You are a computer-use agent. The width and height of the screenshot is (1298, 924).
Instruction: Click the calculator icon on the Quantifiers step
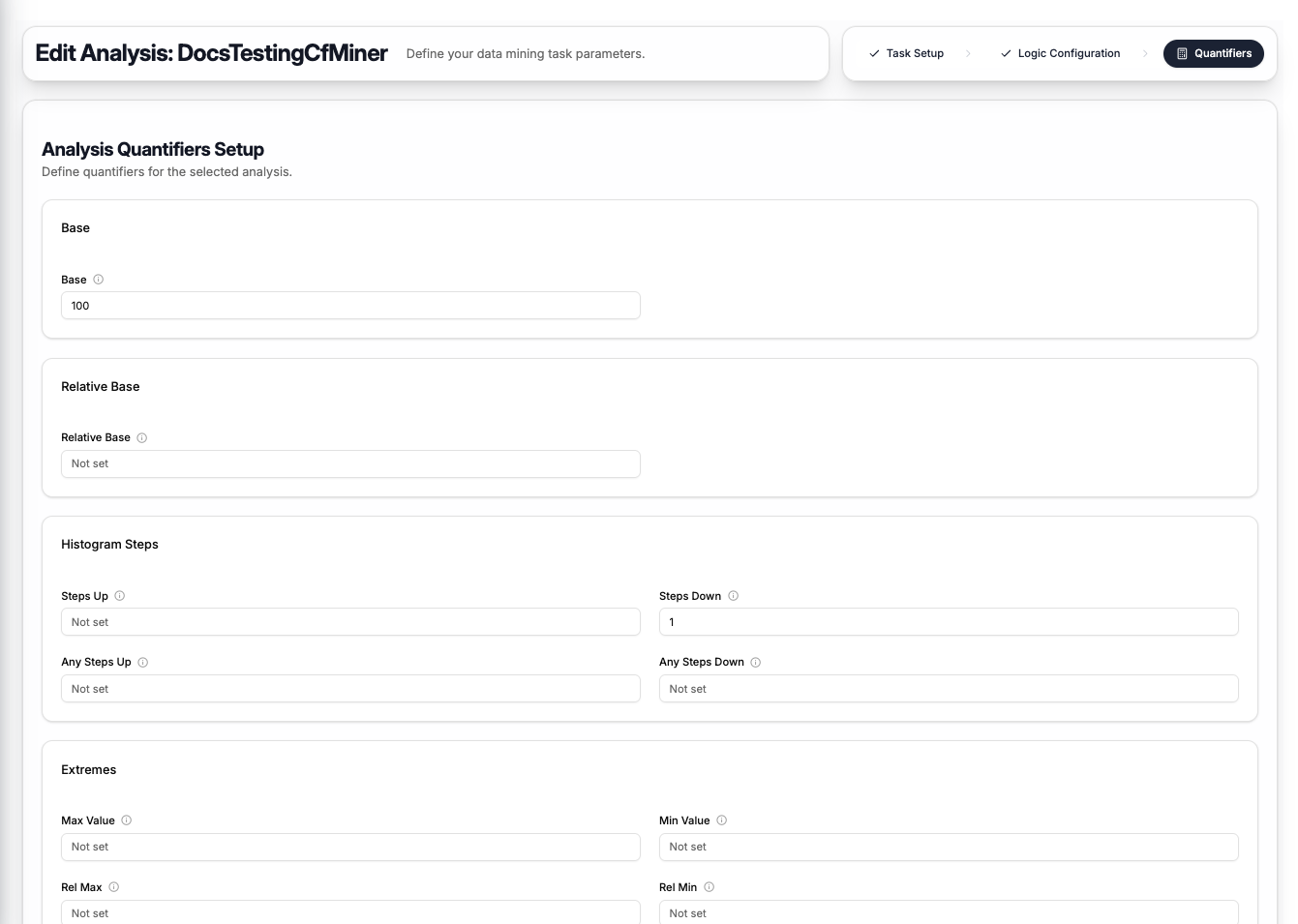tap(1182, 53)
